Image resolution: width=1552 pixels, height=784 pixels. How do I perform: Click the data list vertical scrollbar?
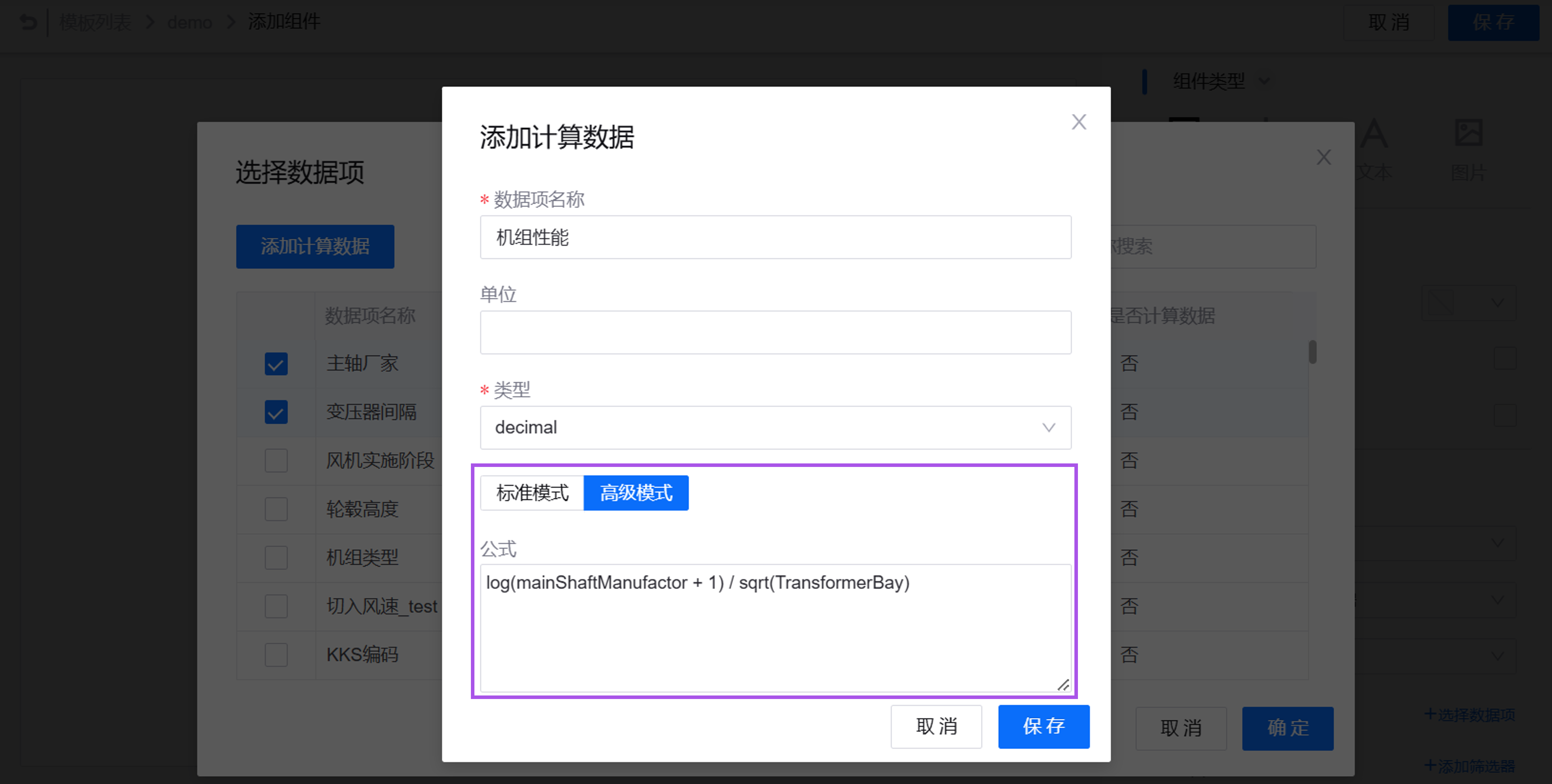click(1312, 353)
